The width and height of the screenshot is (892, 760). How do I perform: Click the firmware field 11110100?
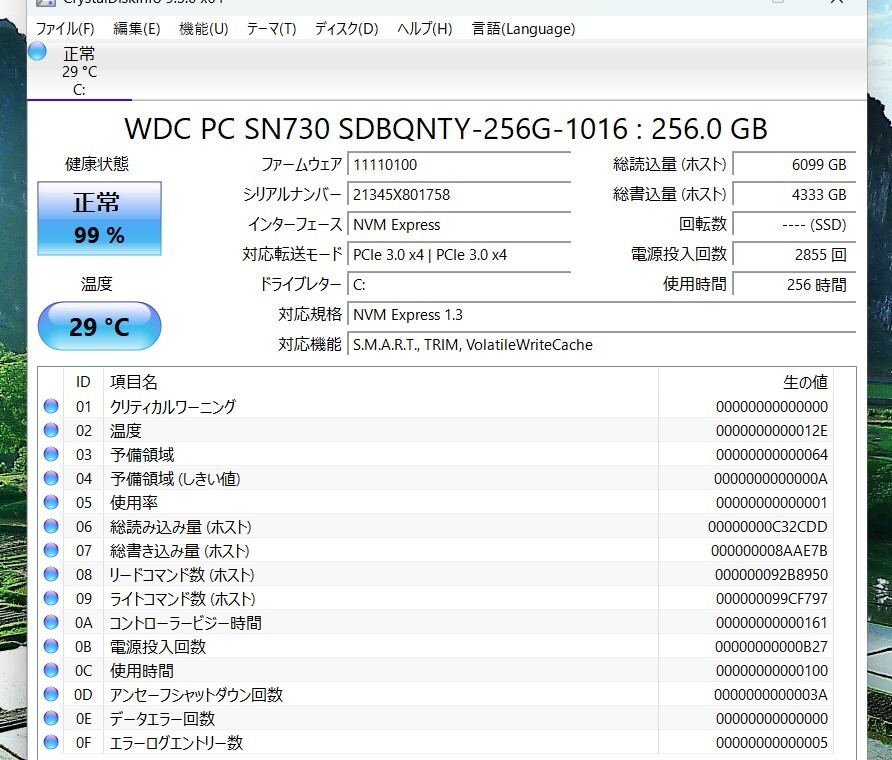coord(459,165)
